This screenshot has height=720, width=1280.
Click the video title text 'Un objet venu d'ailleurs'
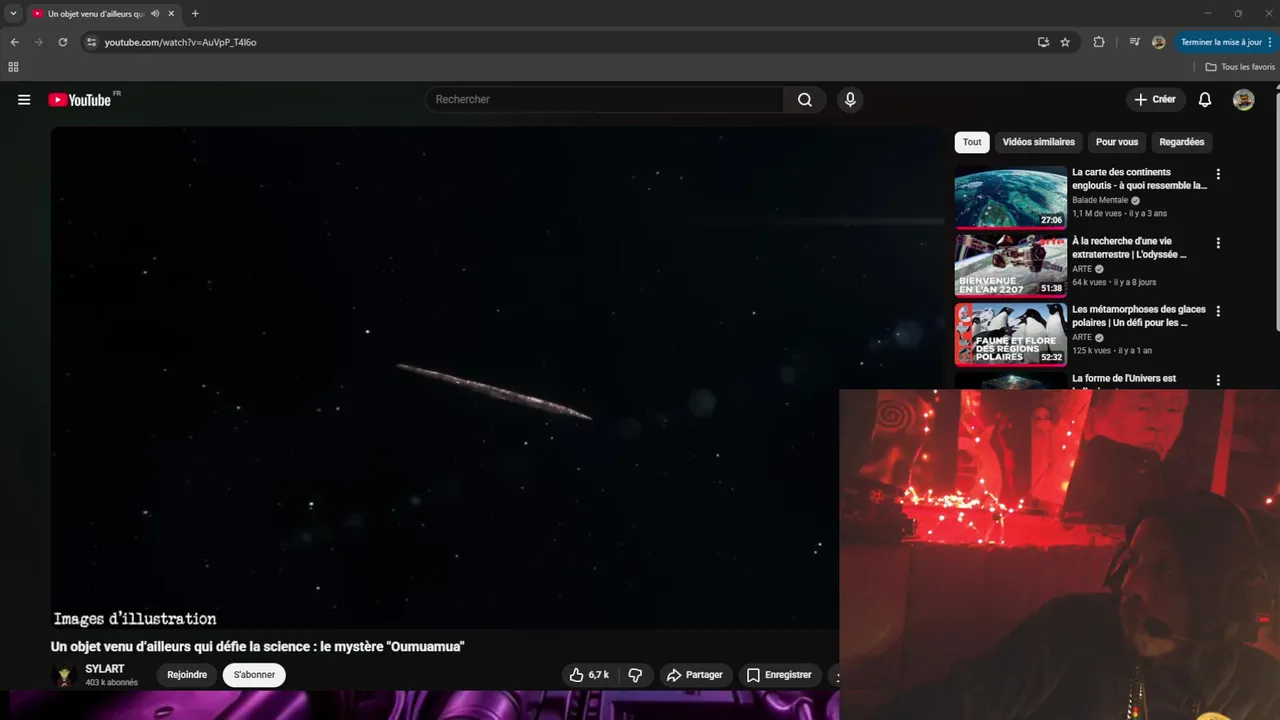(x=258, y=647)
